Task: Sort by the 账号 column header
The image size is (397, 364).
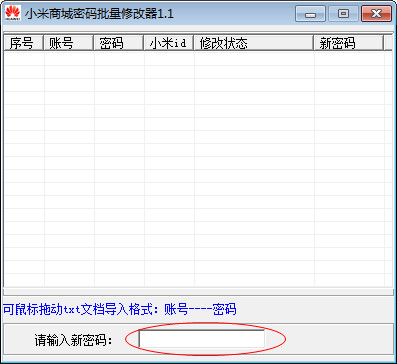Action: (x=69, y=43)
